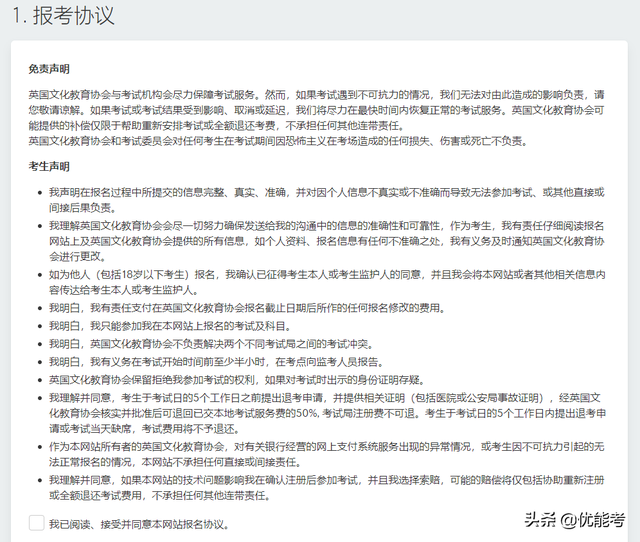This screenshot has width=640, height=542.
Task: Click the paragraph starting 英国文化教育协会与考试机构会尽力保障
Action: coord(316,110)
